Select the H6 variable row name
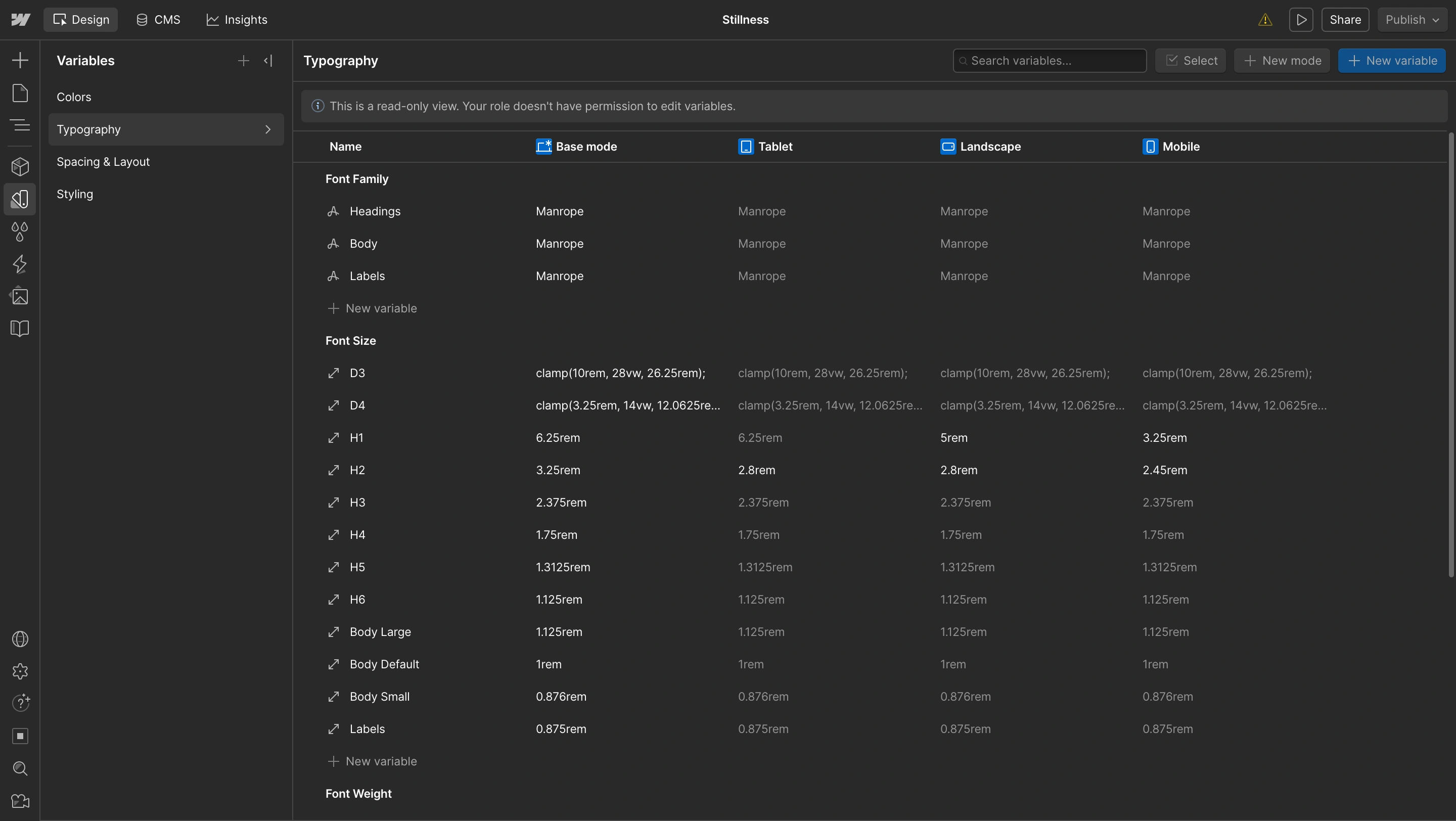Screen dimensions: 1456x821 coord(357,600)
